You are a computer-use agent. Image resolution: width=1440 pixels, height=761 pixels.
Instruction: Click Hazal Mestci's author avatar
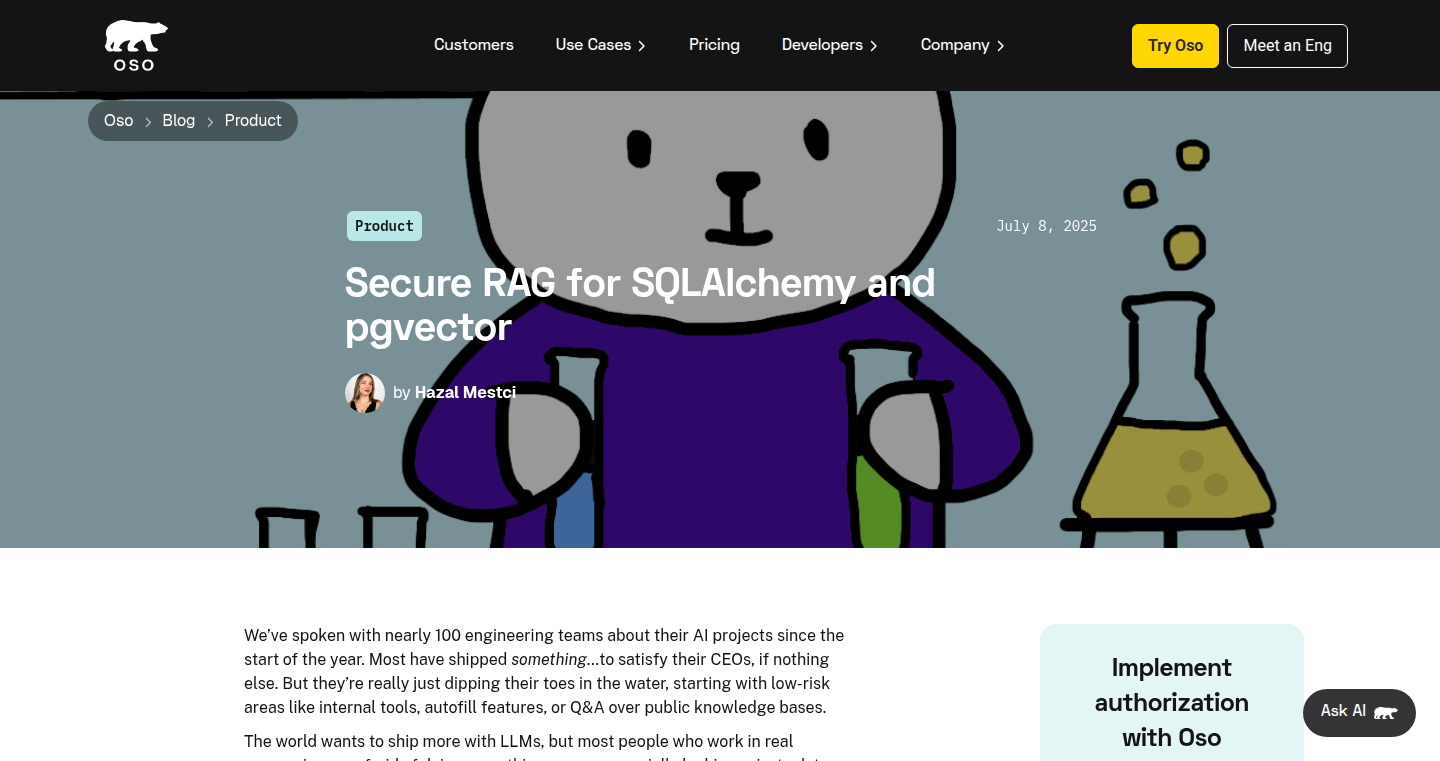[x=365, y=393]
